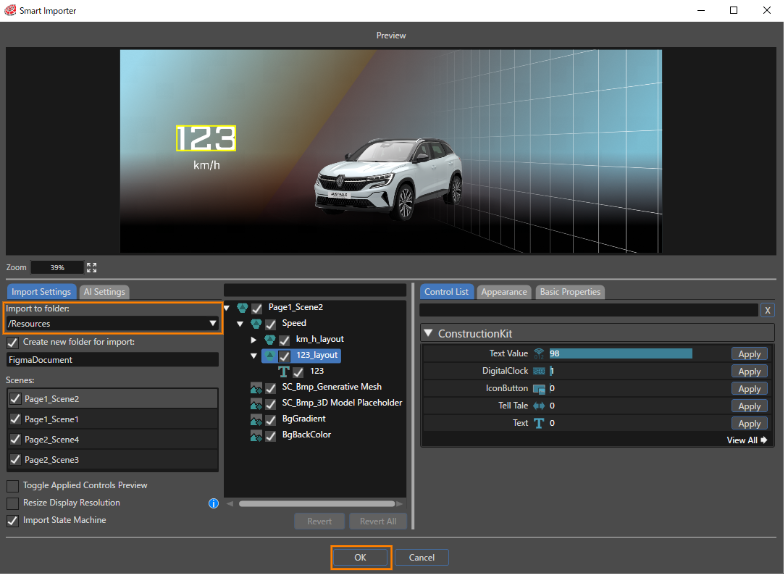Click the Tell Tale control icon
The image size is (784, 574).
[539, 406]
